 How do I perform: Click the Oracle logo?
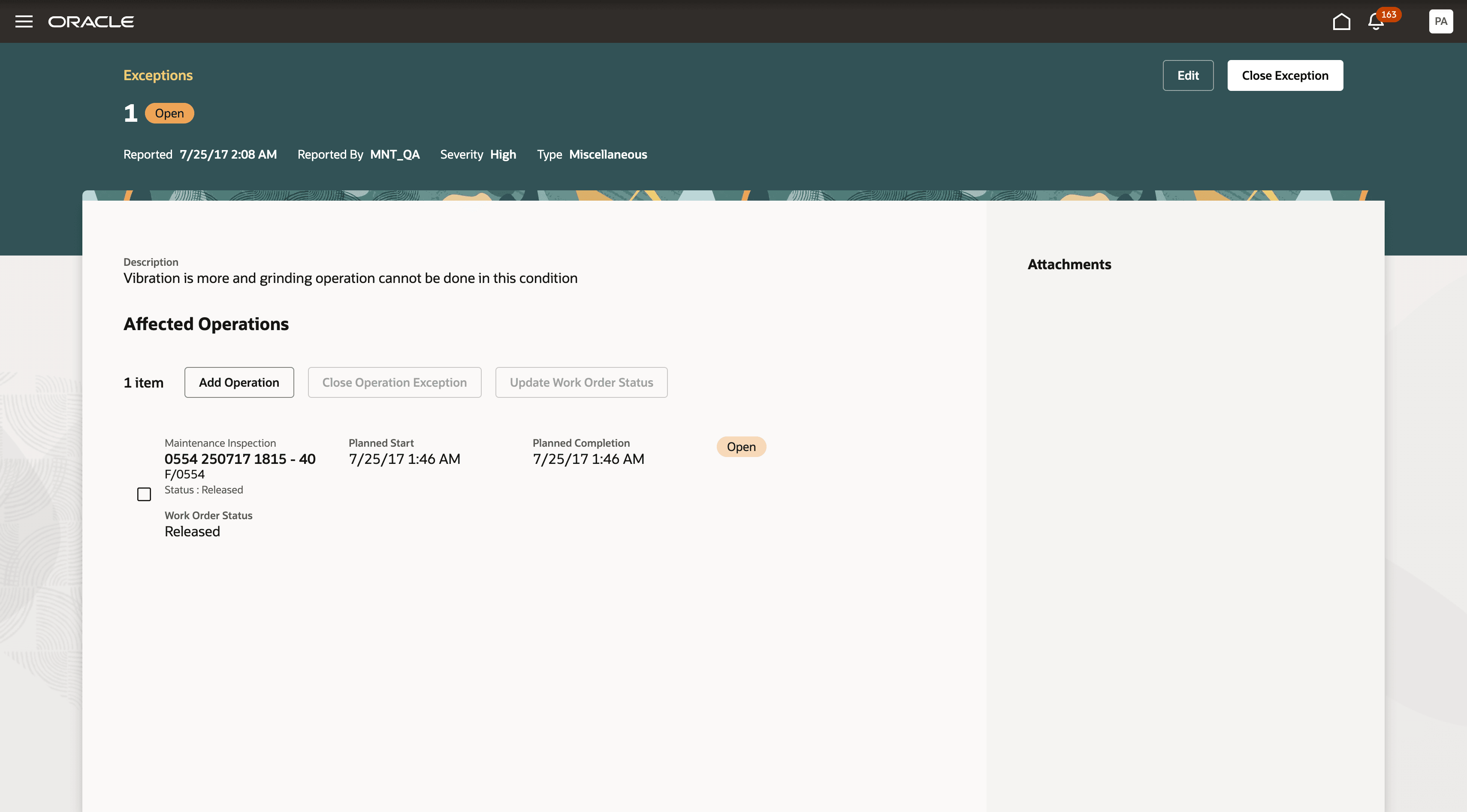click(91, 21)
